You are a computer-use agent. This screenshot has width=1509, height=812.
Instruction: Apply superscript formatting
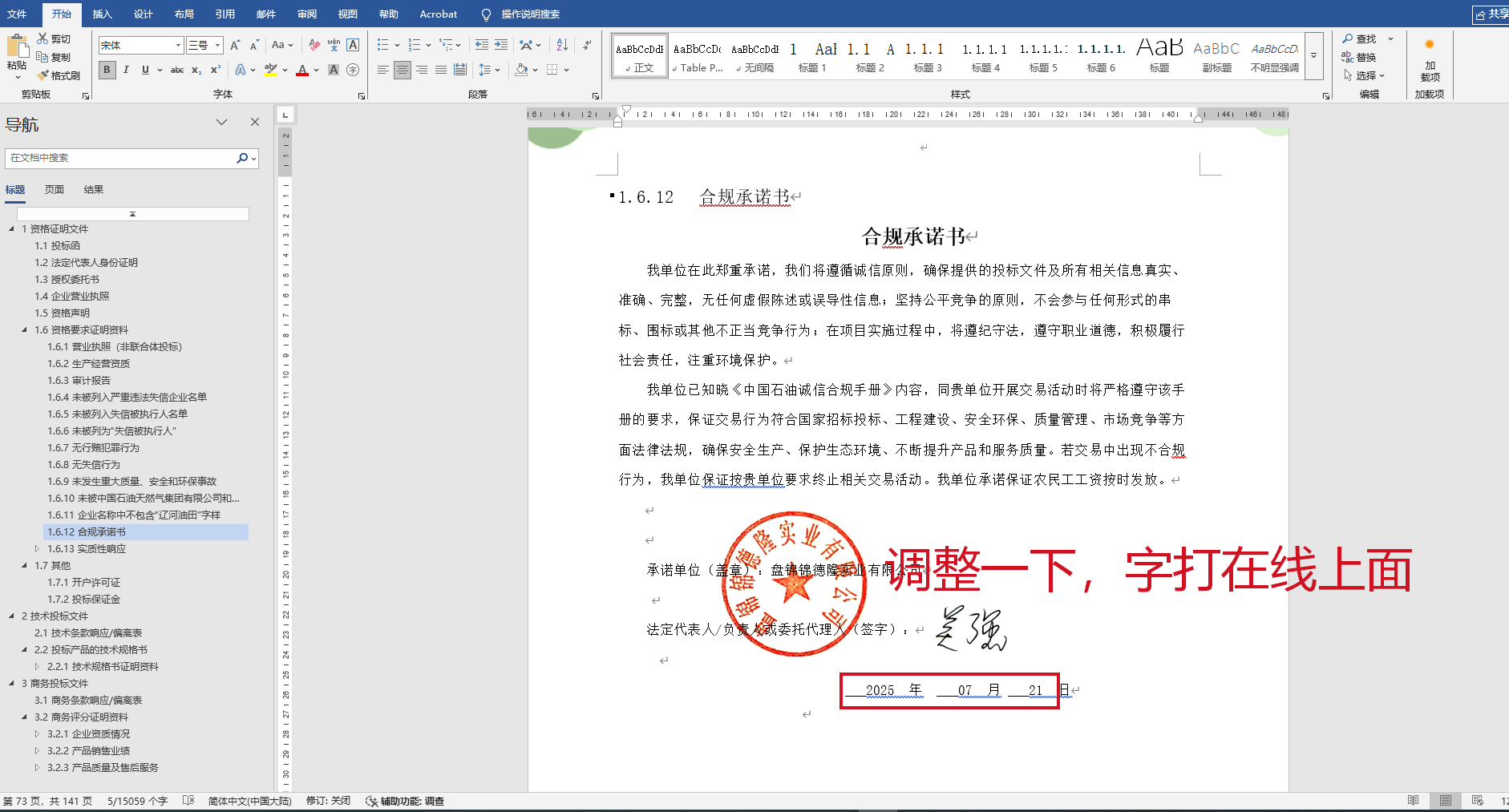(x=216, y=70)
